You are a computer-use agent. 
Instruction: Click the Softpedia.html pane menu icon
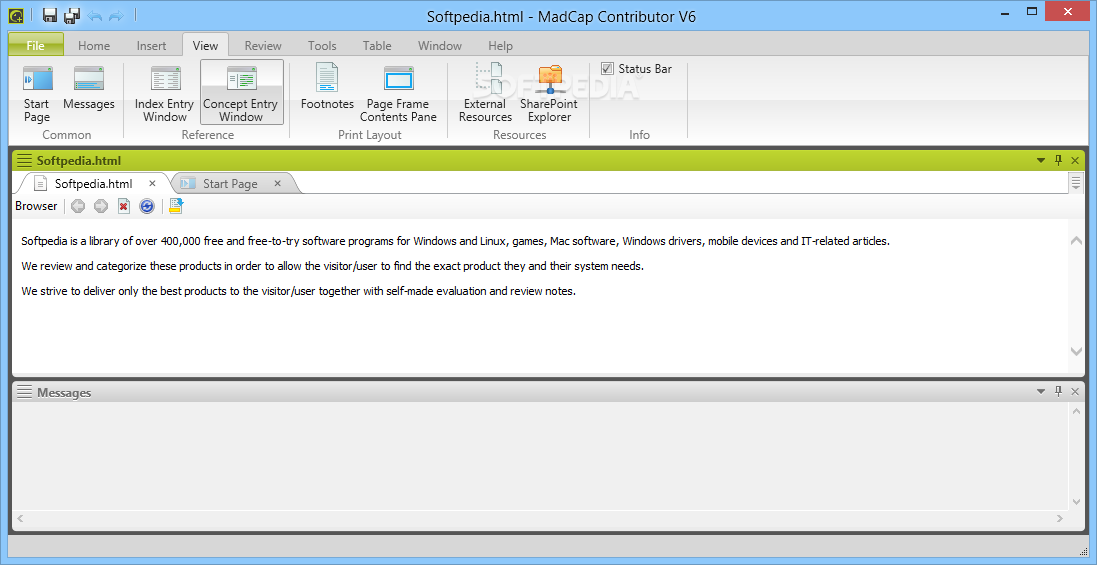(24, 161)
